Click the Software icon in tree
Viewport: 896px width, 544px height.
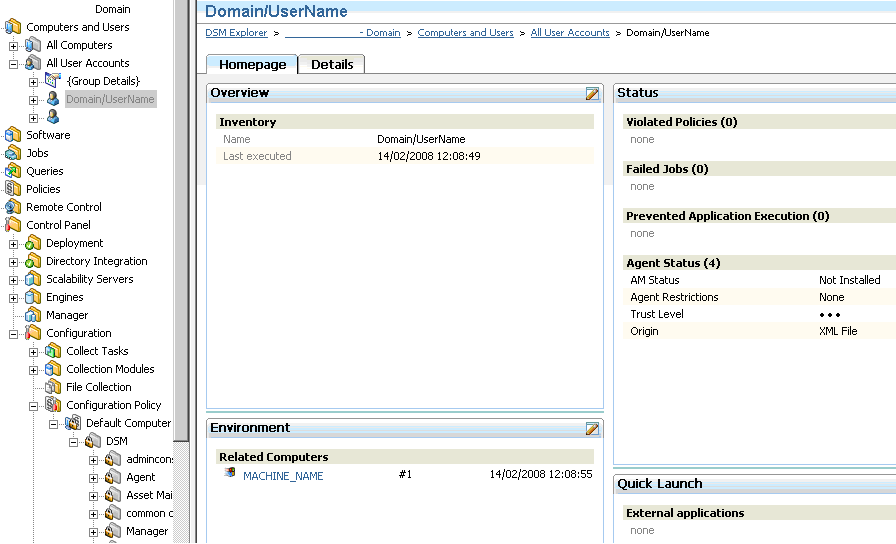coord(13,135)
